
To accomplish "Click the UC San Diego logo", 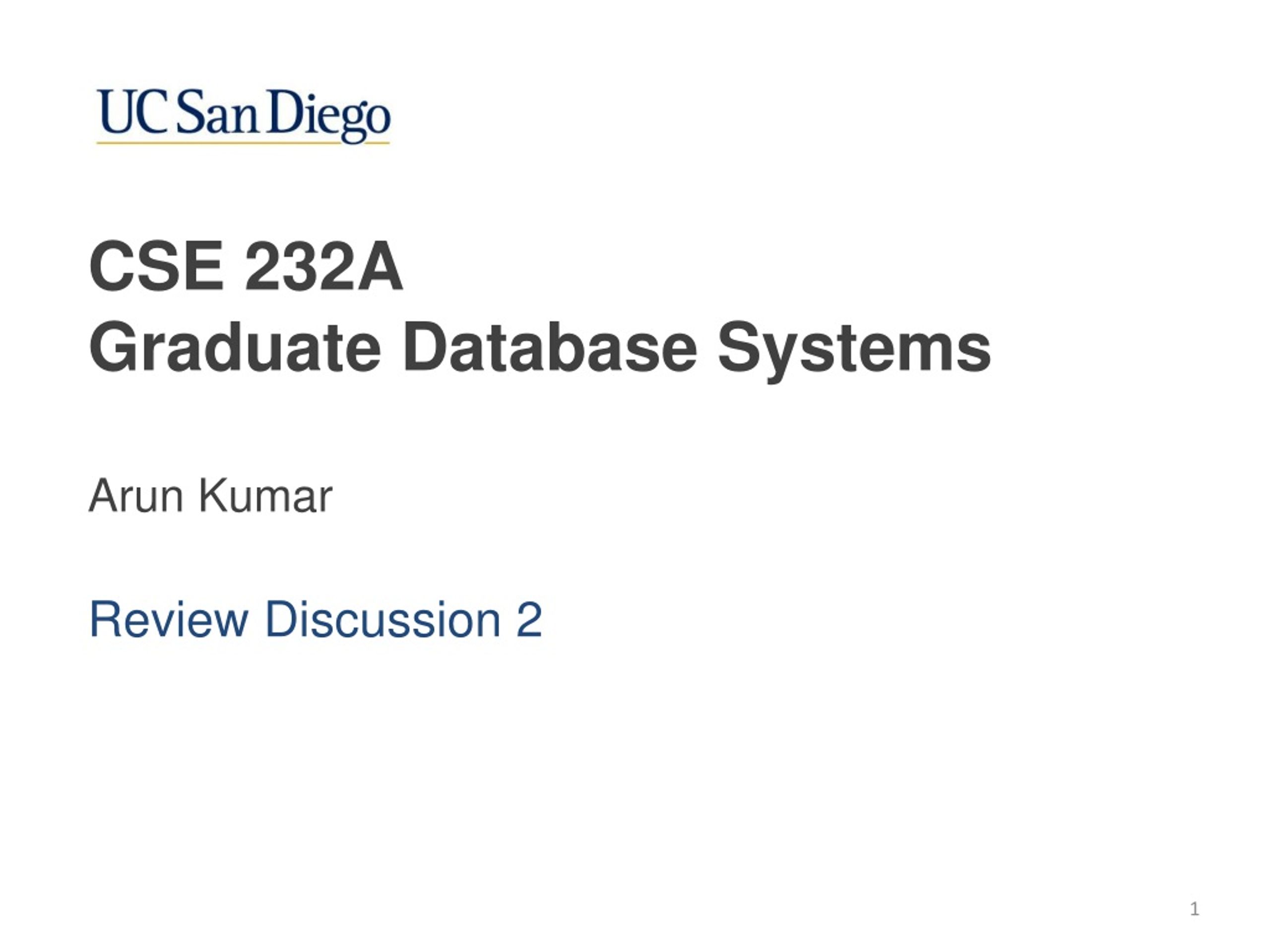I will (x=244, y=116).
